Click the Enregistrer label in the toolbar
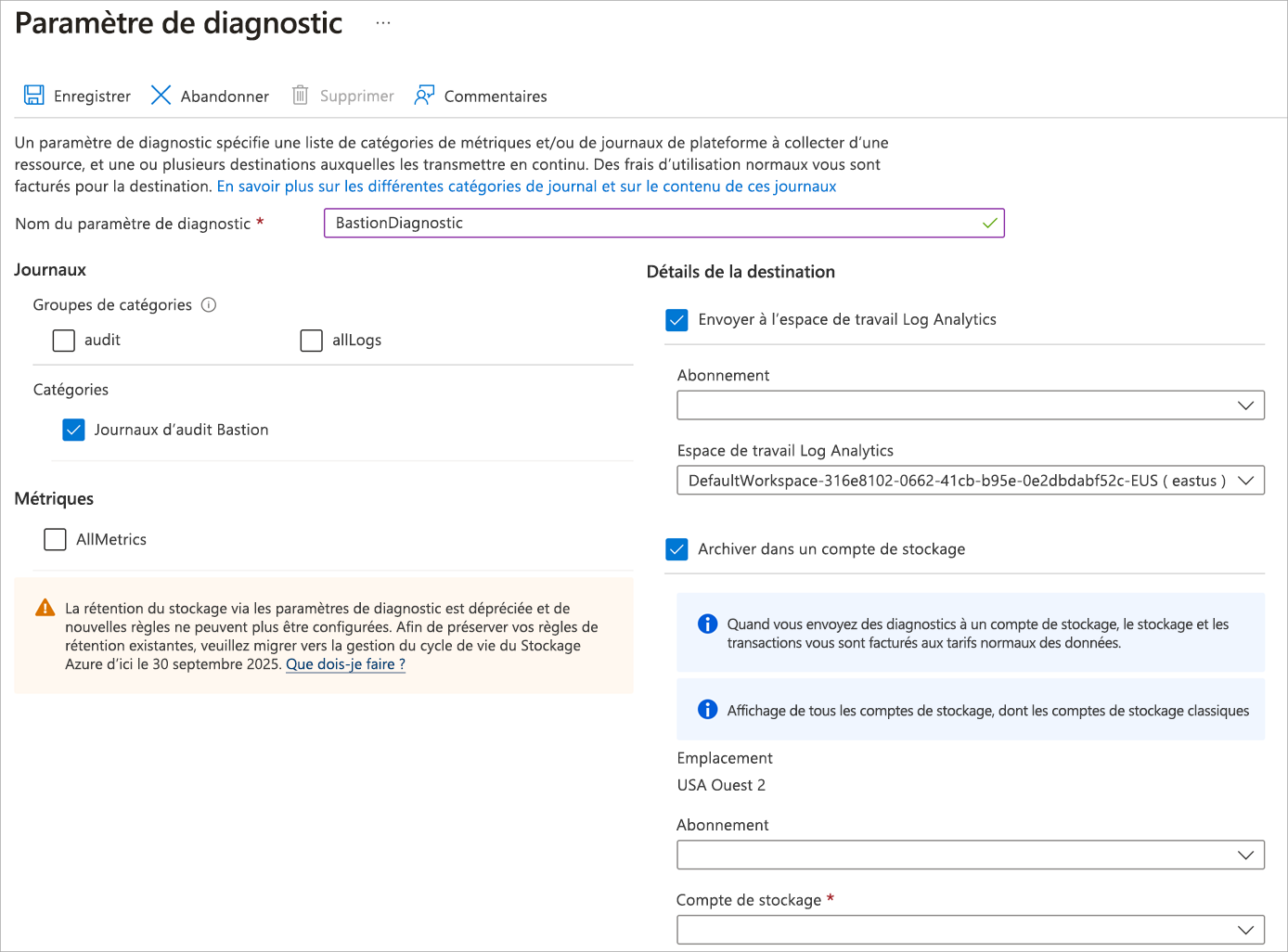The width and height of the screenshot is (1288, 952). [92, 96]
